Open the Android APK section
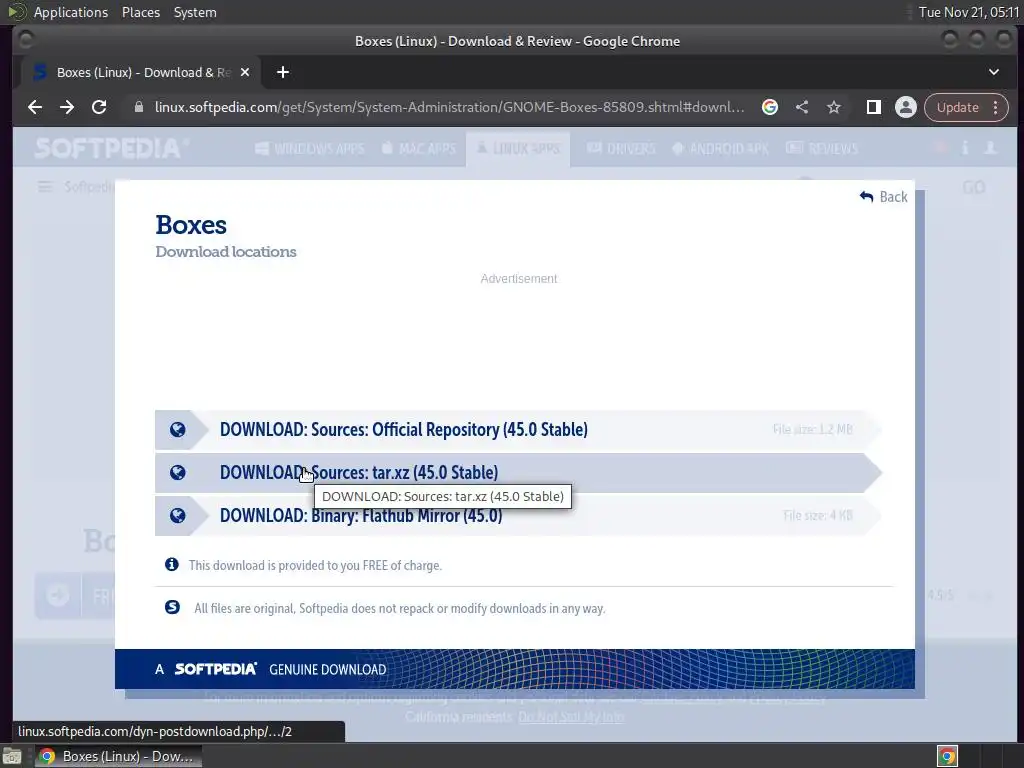 (720, 148)
